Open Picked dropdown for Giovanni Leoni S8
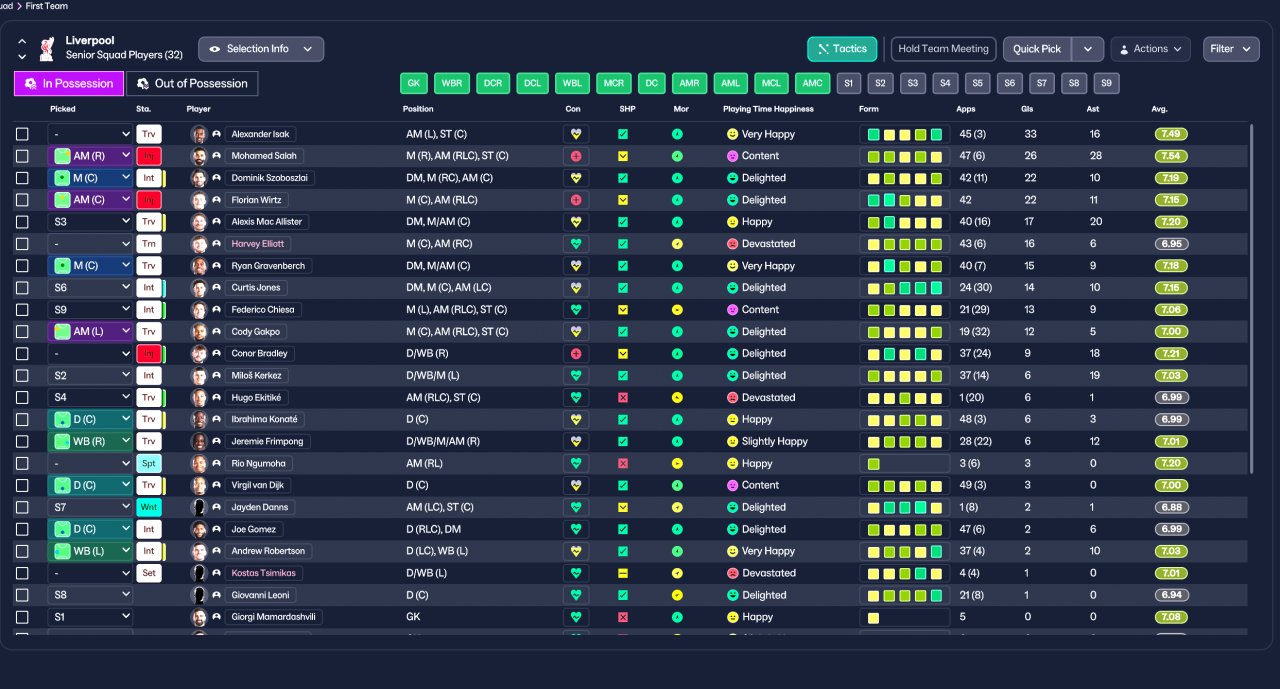Screen dimensions: 1280x689 [91, 596]
